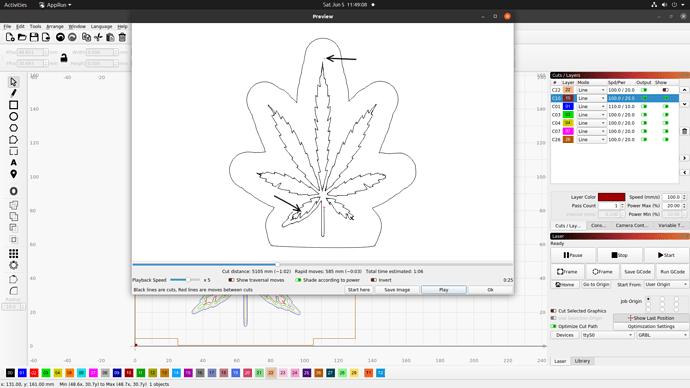690x388 pixels.
Task: Select the Position Laser marker tool
Action: pyautogui.click(x=13, y=174)
